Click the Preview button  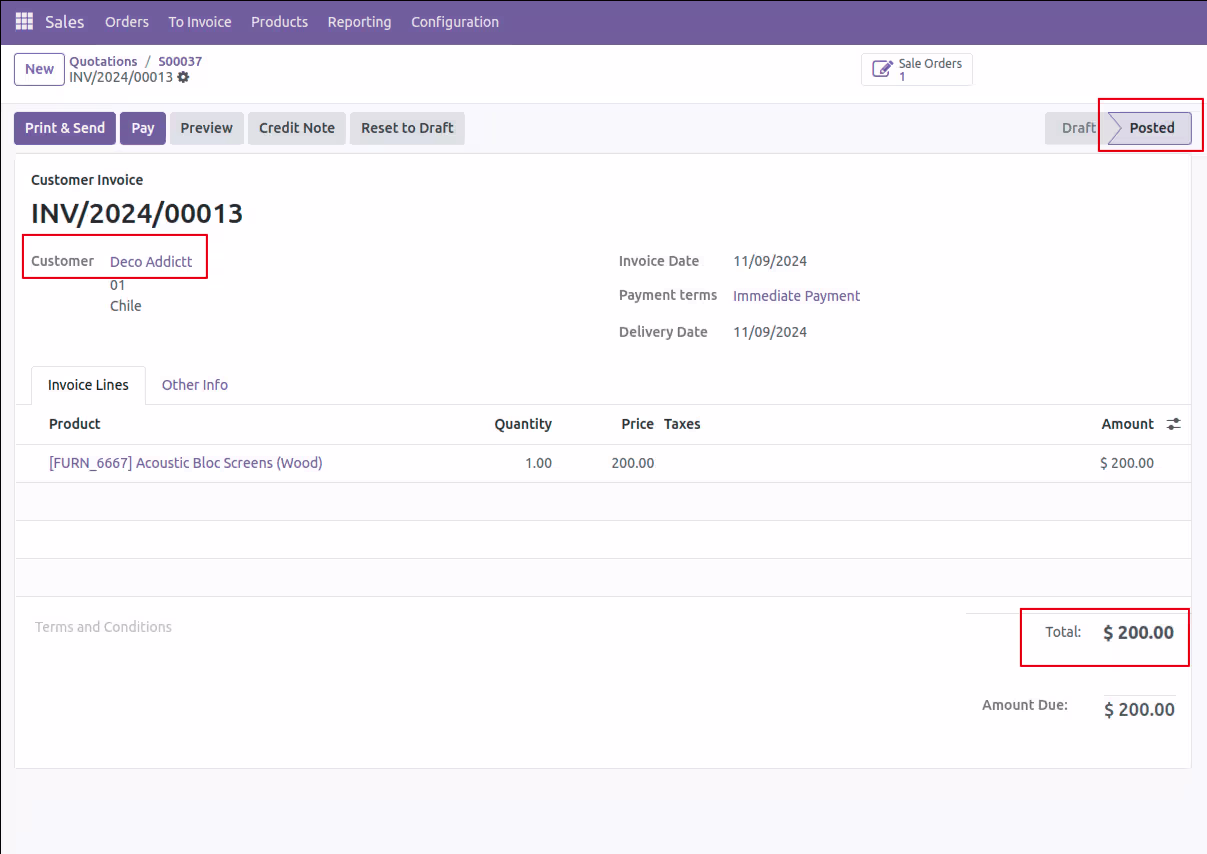tap(207, 128)
